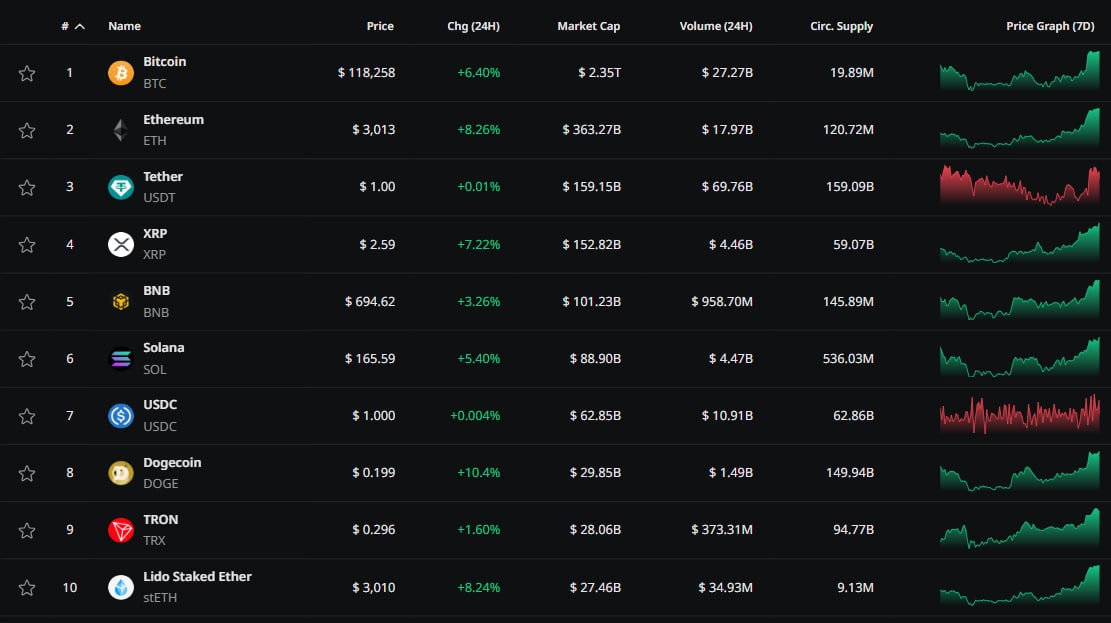Click the XRP coin logo

point(120,245)
